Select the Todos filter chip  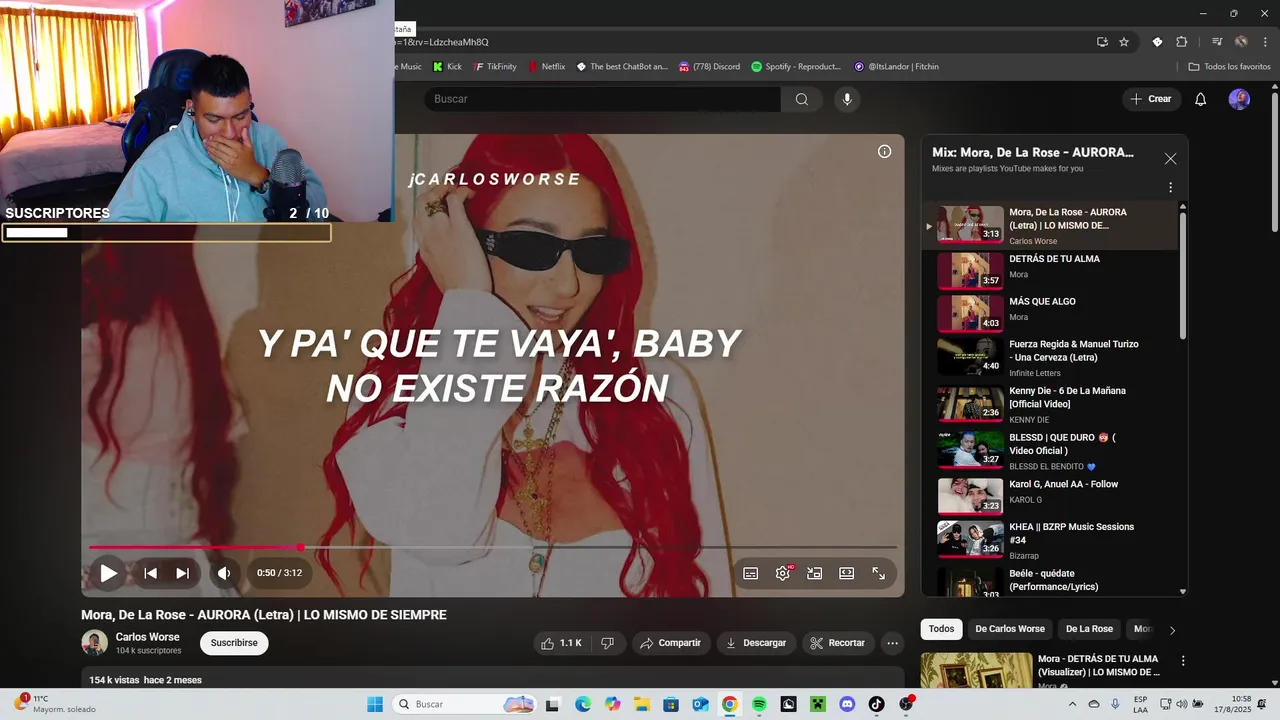pos(941,629)
